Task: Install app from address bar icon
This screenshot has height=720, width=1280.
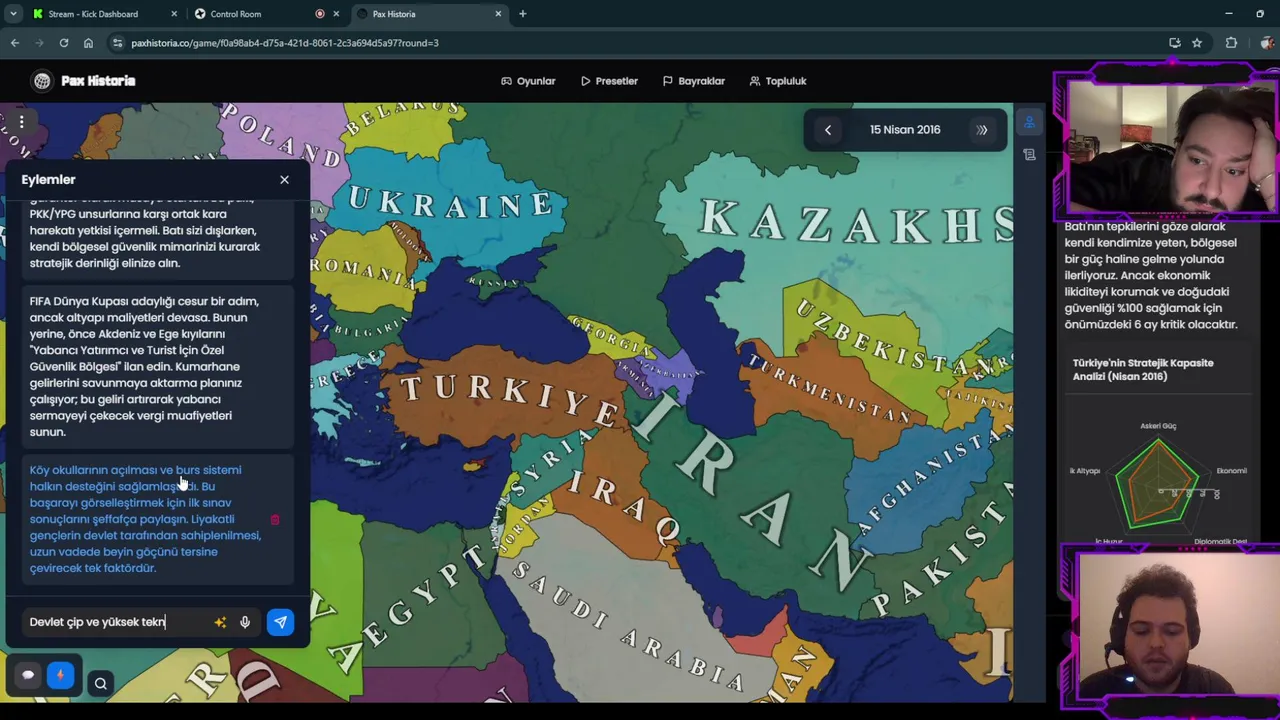Action: 1175,43
